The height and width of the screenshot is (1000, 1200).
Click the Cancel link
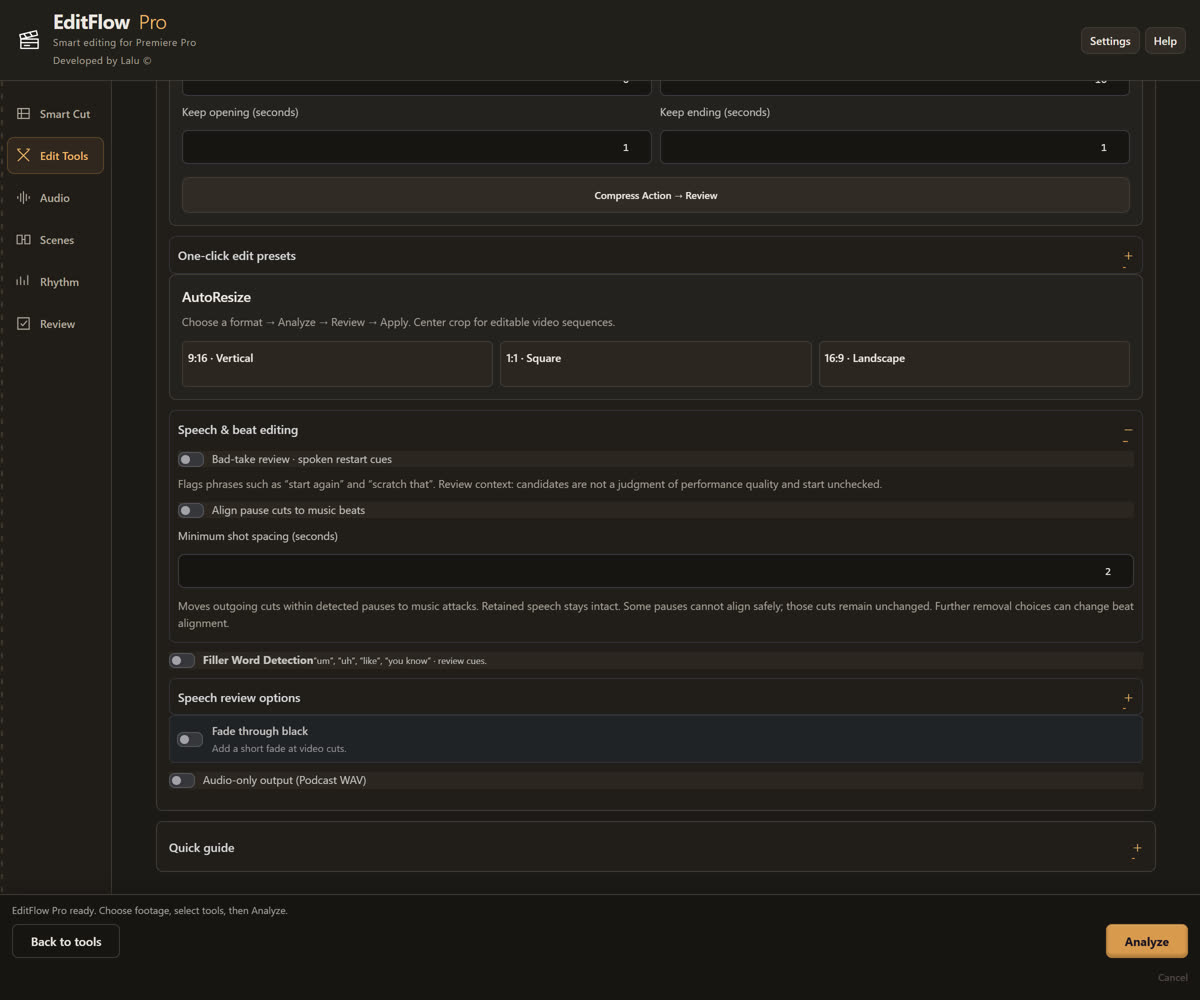[1172, 977]
